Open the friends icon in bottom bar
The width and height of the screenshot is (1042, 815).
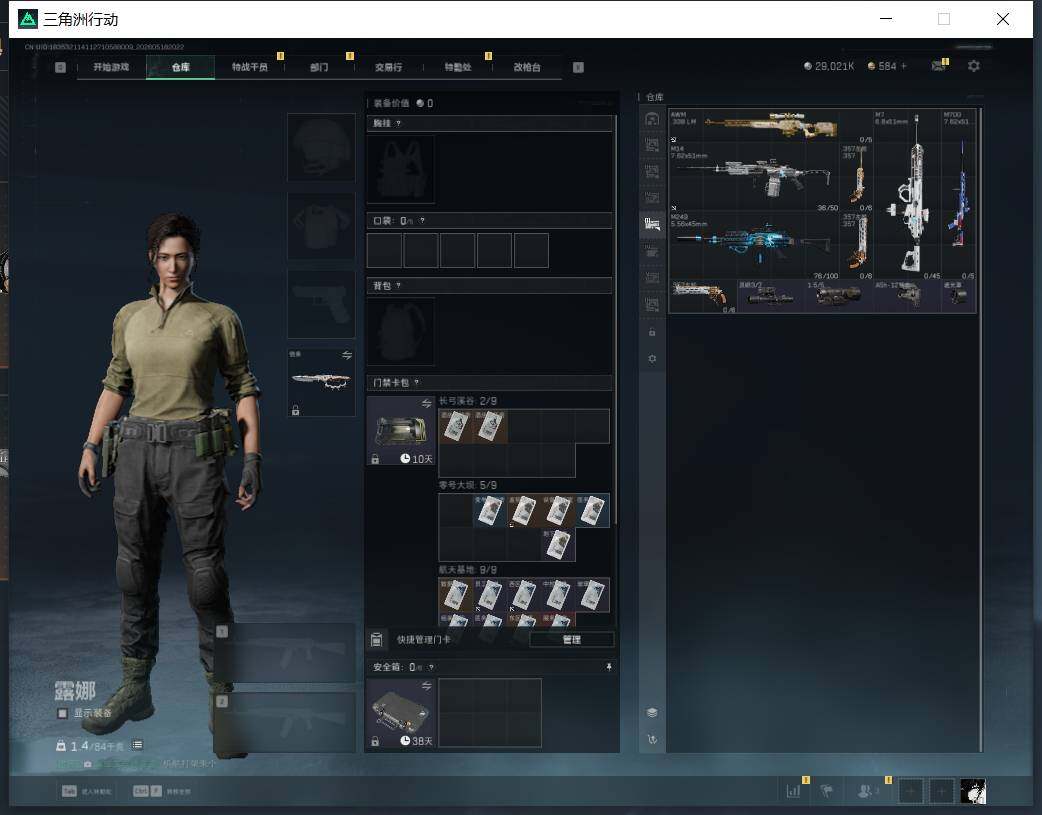[x=865, y=791]
